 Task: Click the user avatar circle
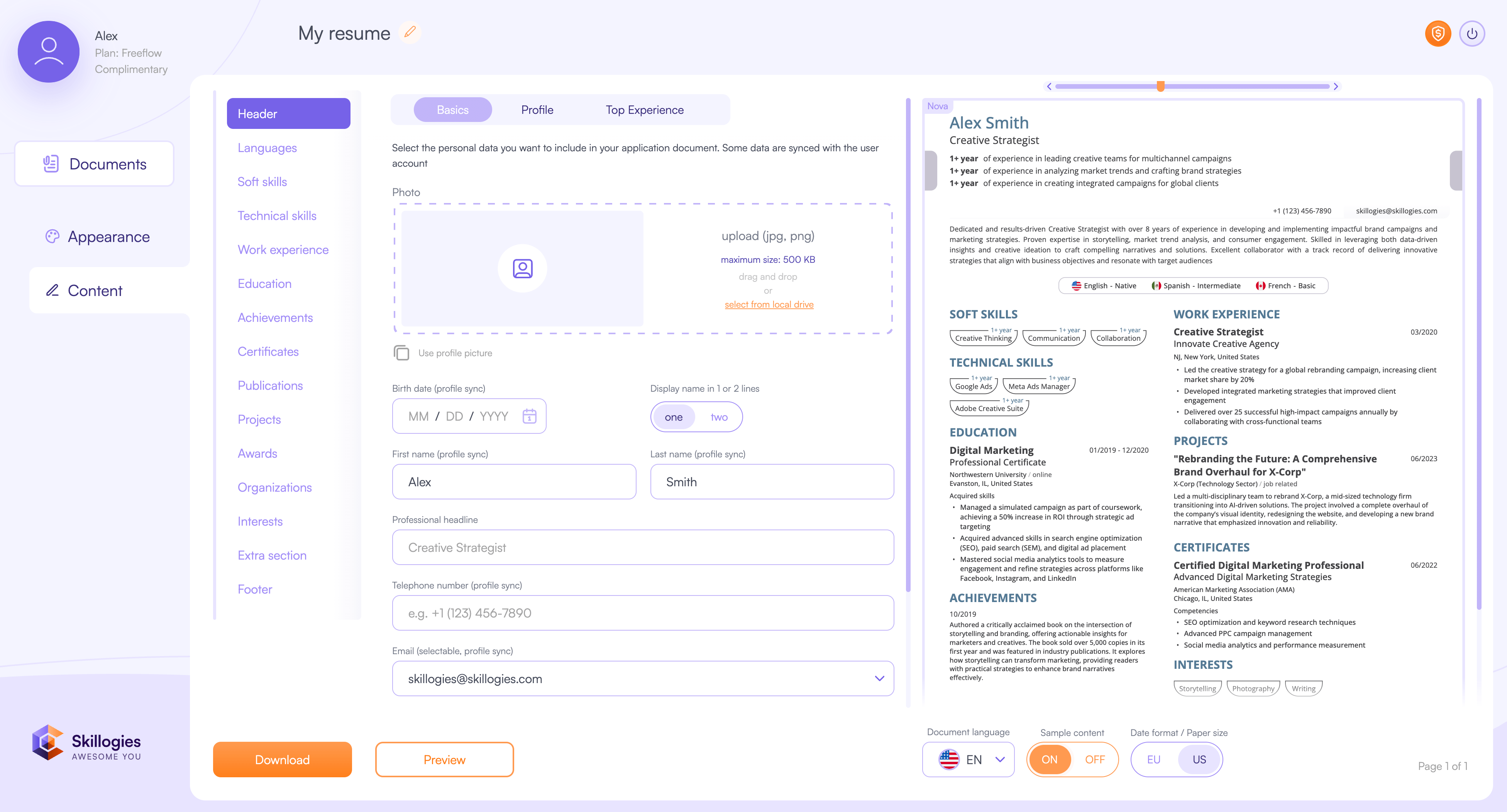(49, 52)
